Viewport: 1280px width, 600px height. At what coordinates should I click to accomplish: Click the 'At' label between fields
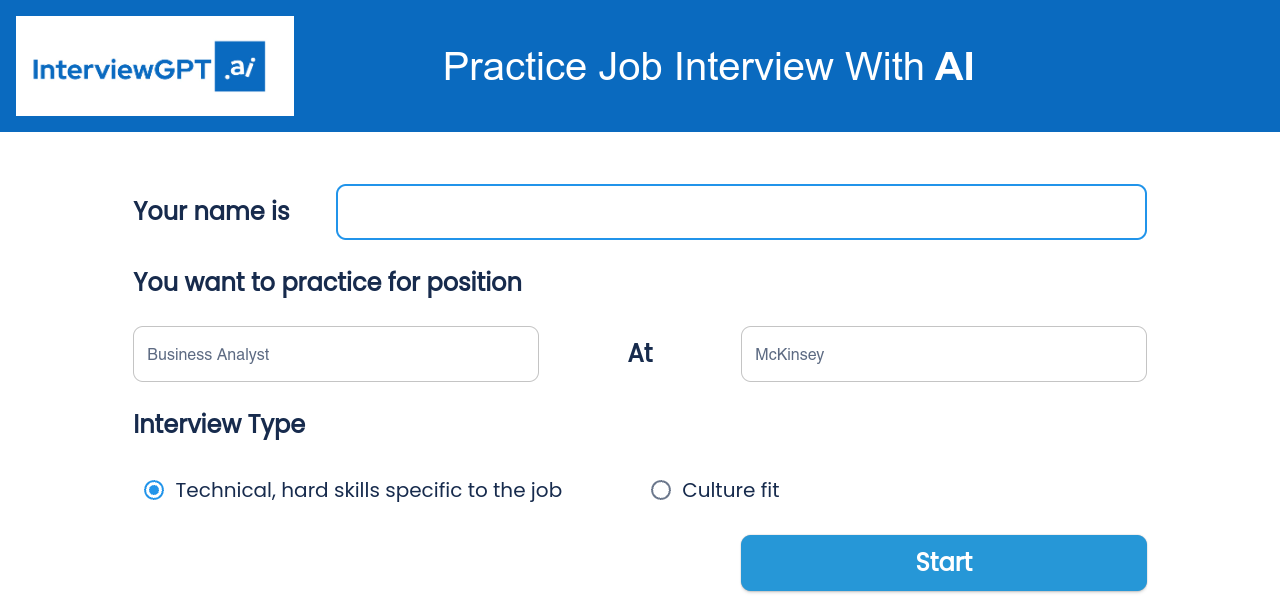pos(640,353)
